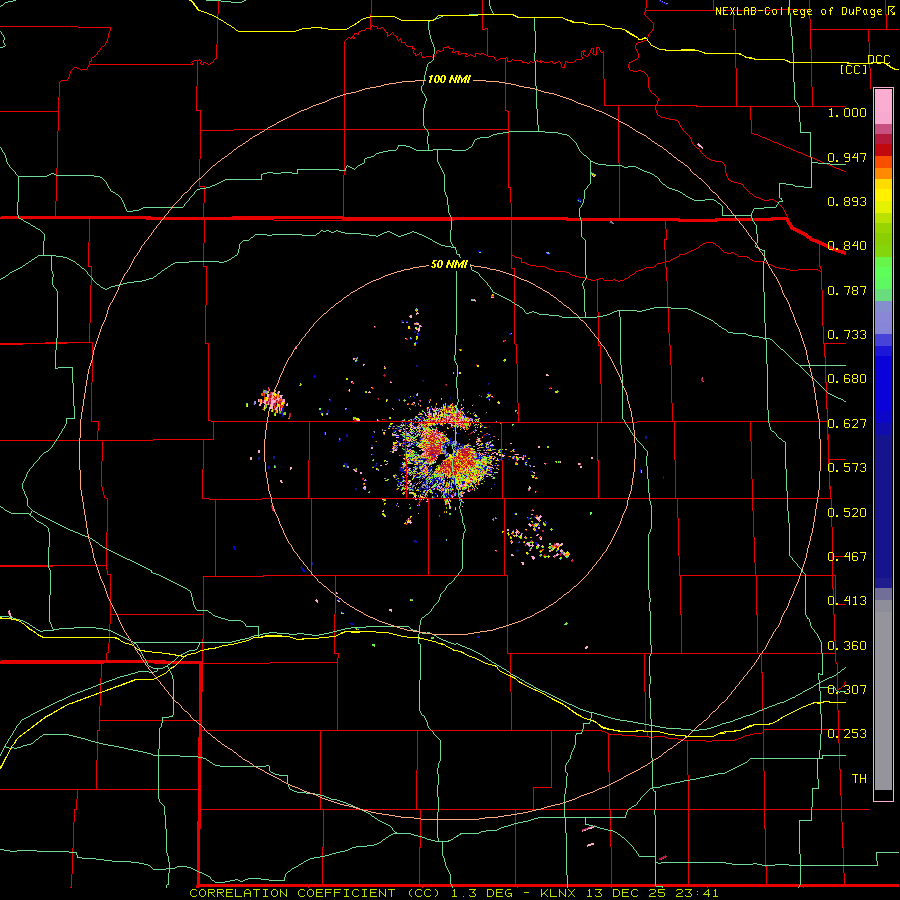The height and width of the screenshot is (900, 900).
Task: Click the Correlation Coefficient KLNX caption
Action: [454, 893]
